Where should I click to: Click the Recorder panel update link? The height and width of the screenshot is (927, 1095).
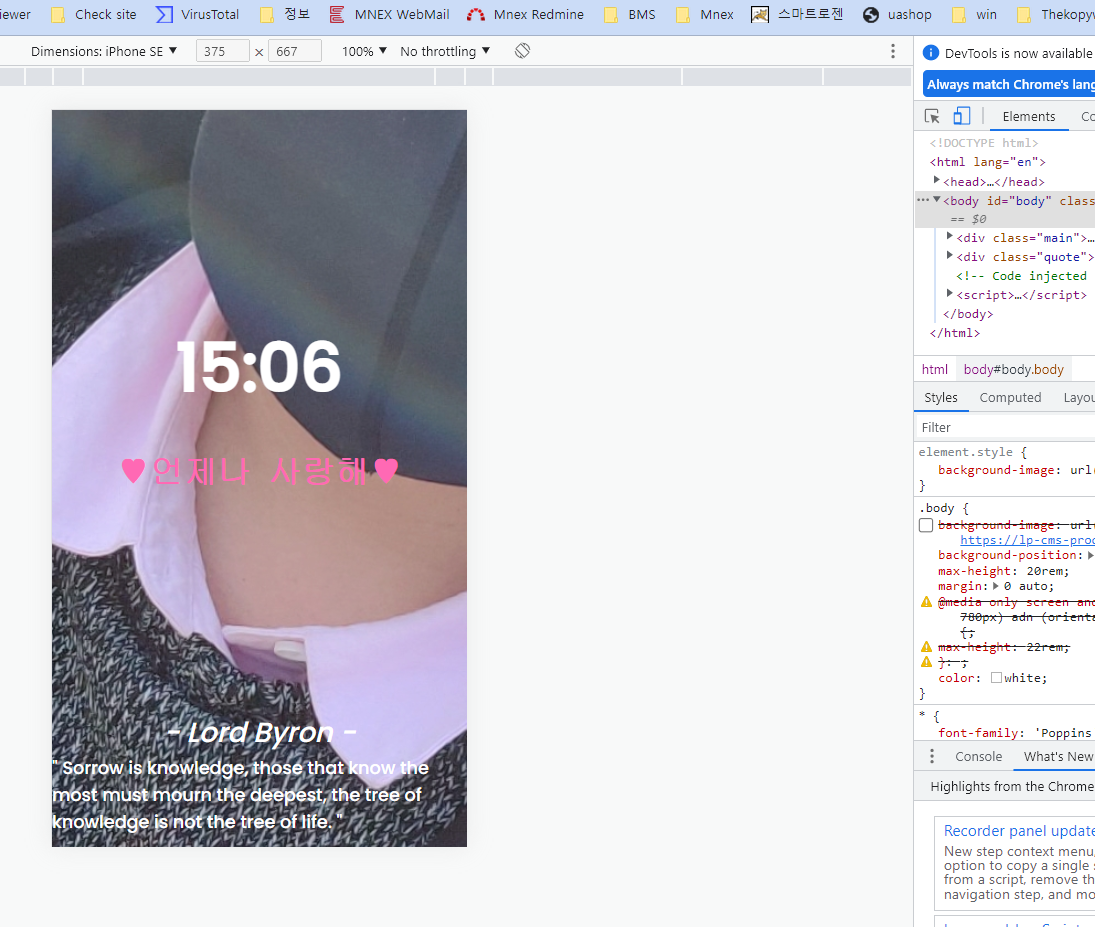click(x=1019, y=831)
